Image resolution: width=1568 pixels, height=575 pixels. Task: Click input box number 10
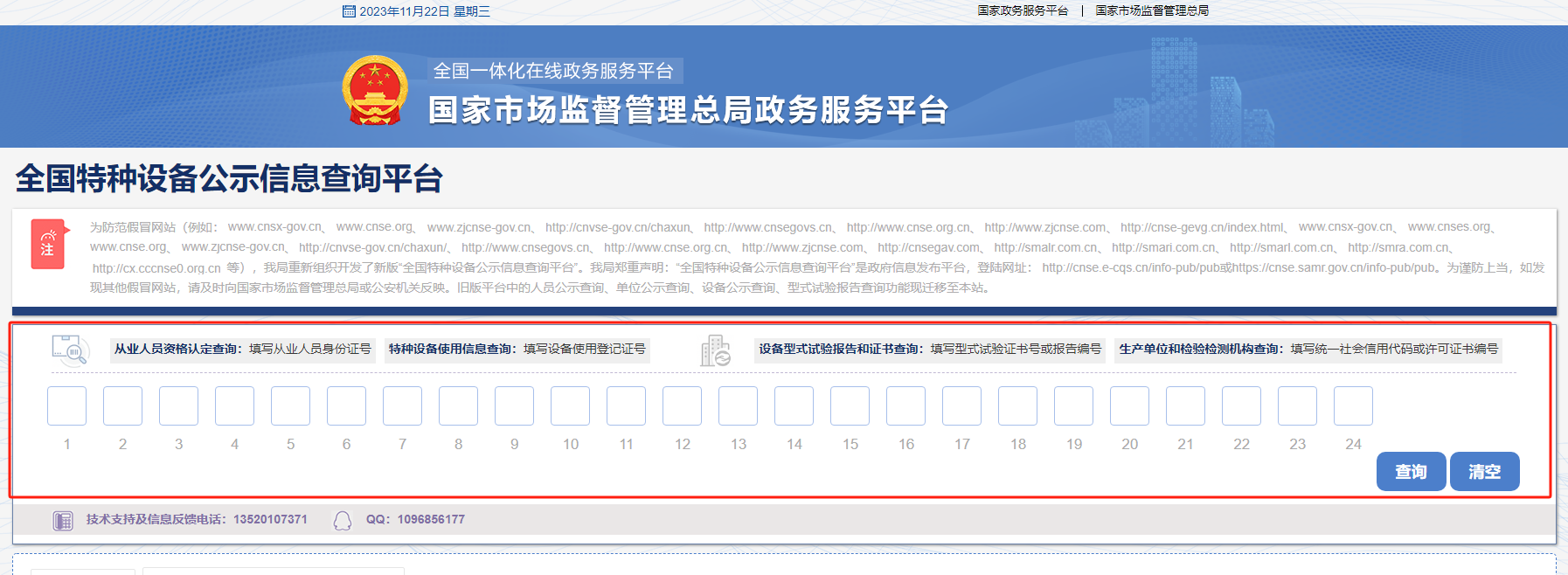click(x=571, y=406)
